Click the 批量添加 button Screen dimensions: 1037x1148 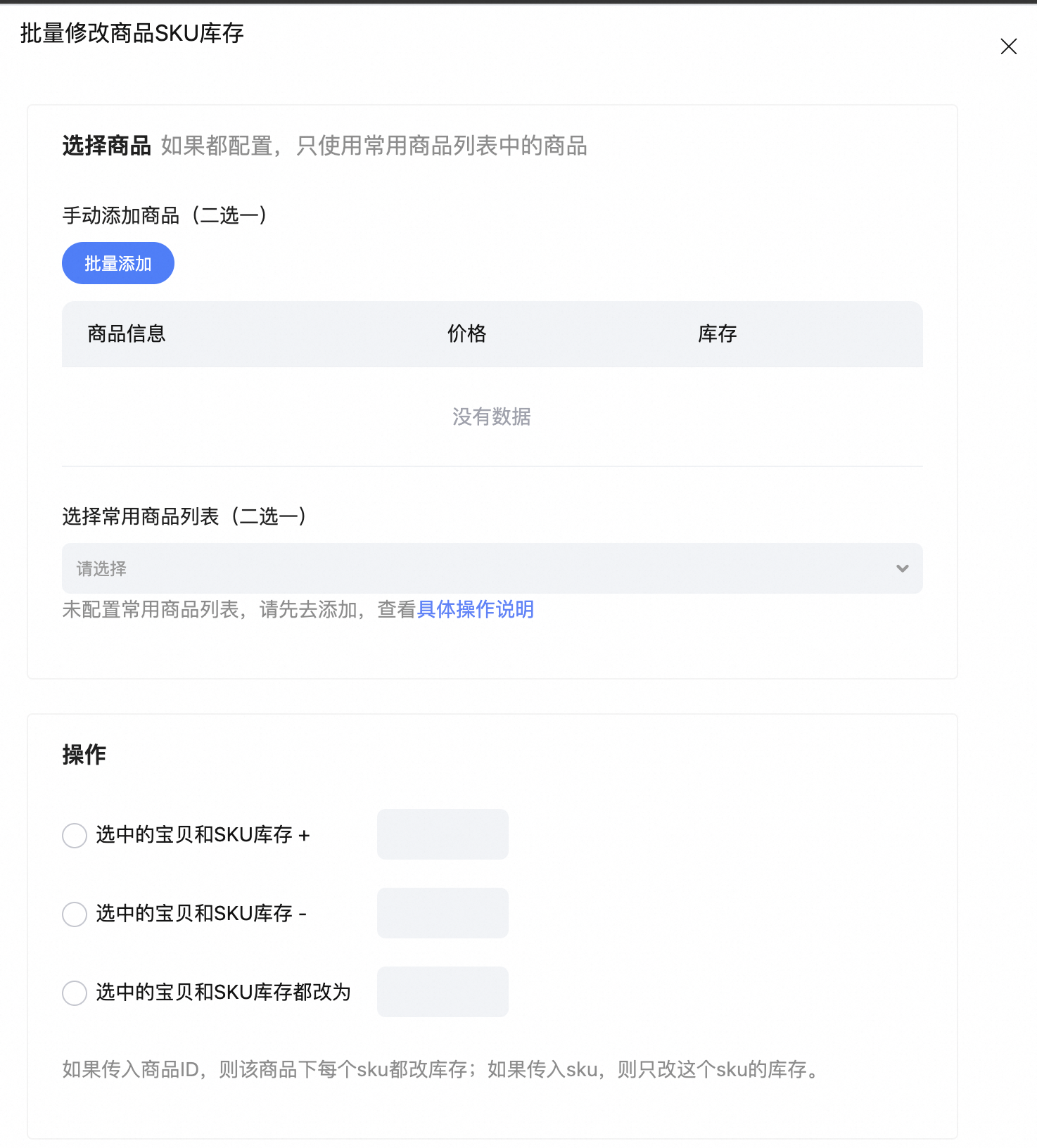pyautogui.click(x=118, y=264)
